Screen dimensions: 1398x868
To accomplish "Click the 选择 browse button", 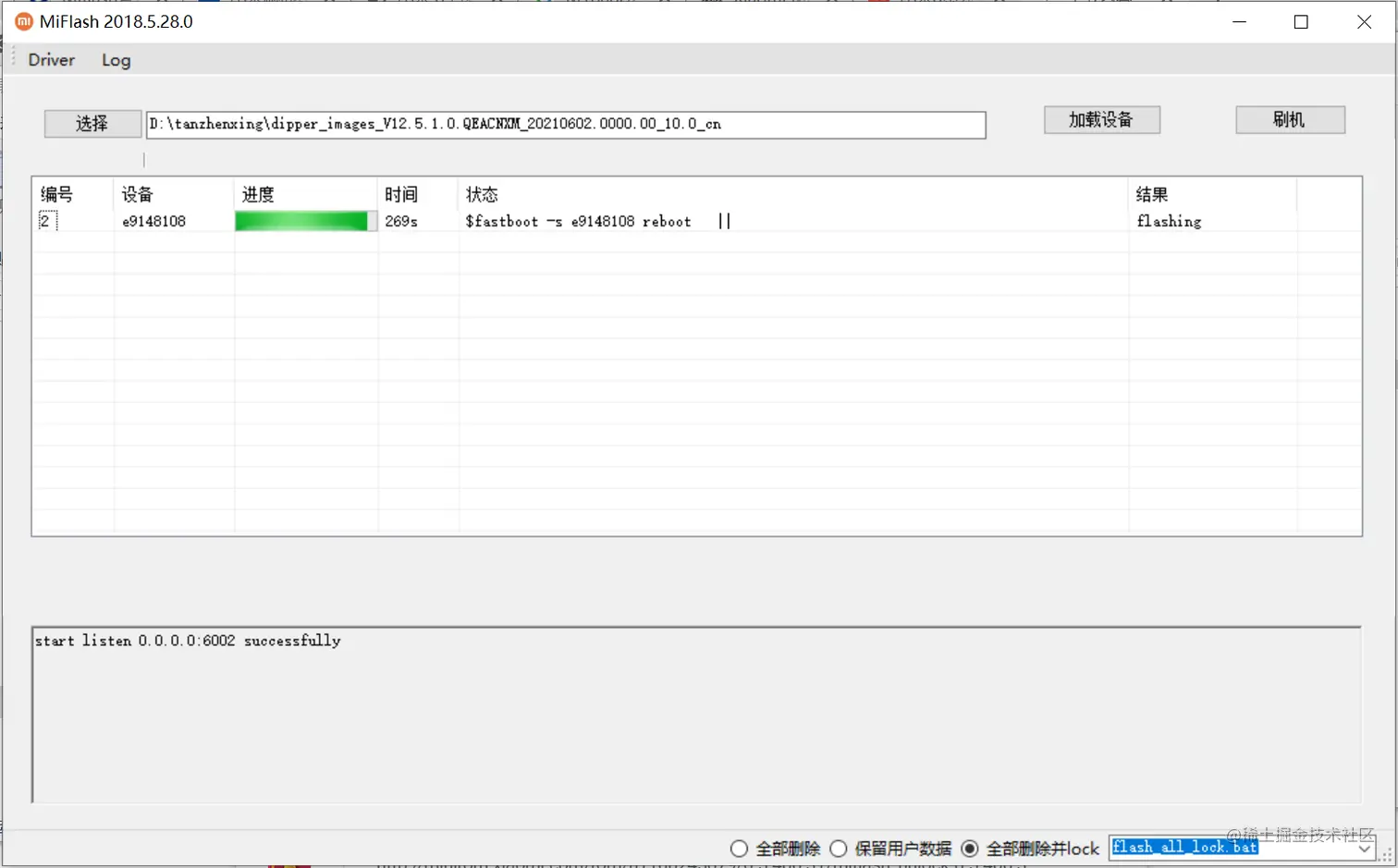I will tap(92, 124).
